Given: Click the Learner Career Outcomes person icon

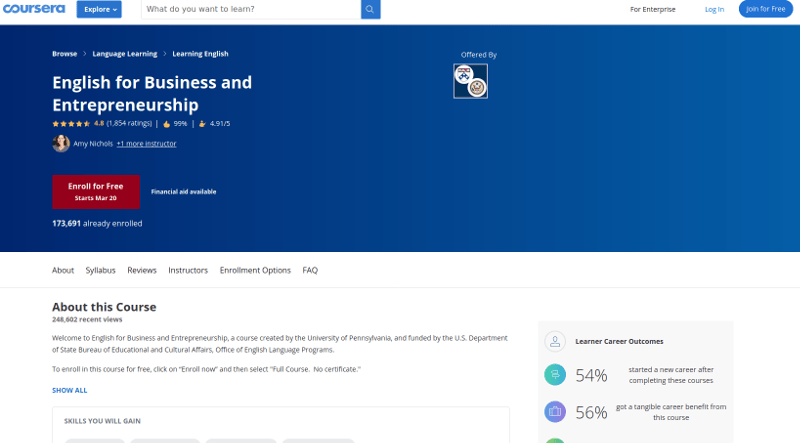Looking at the screenshot, I should (555, 341).
